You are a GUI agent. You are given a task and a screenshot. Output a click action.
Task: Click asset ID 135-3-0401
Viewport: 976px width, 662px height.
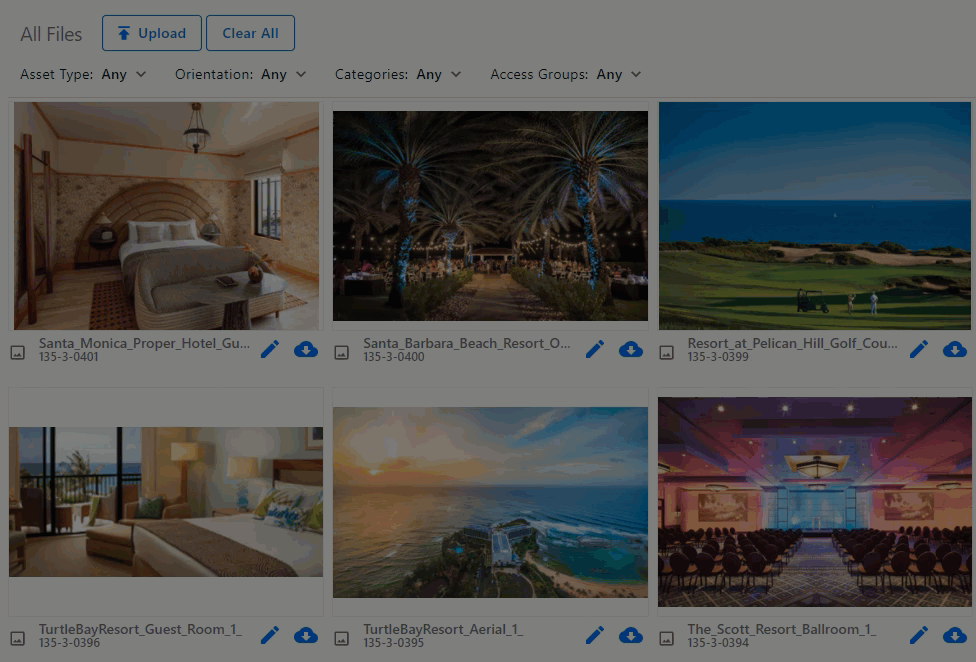pyautogui.click(x=68, y=357)
